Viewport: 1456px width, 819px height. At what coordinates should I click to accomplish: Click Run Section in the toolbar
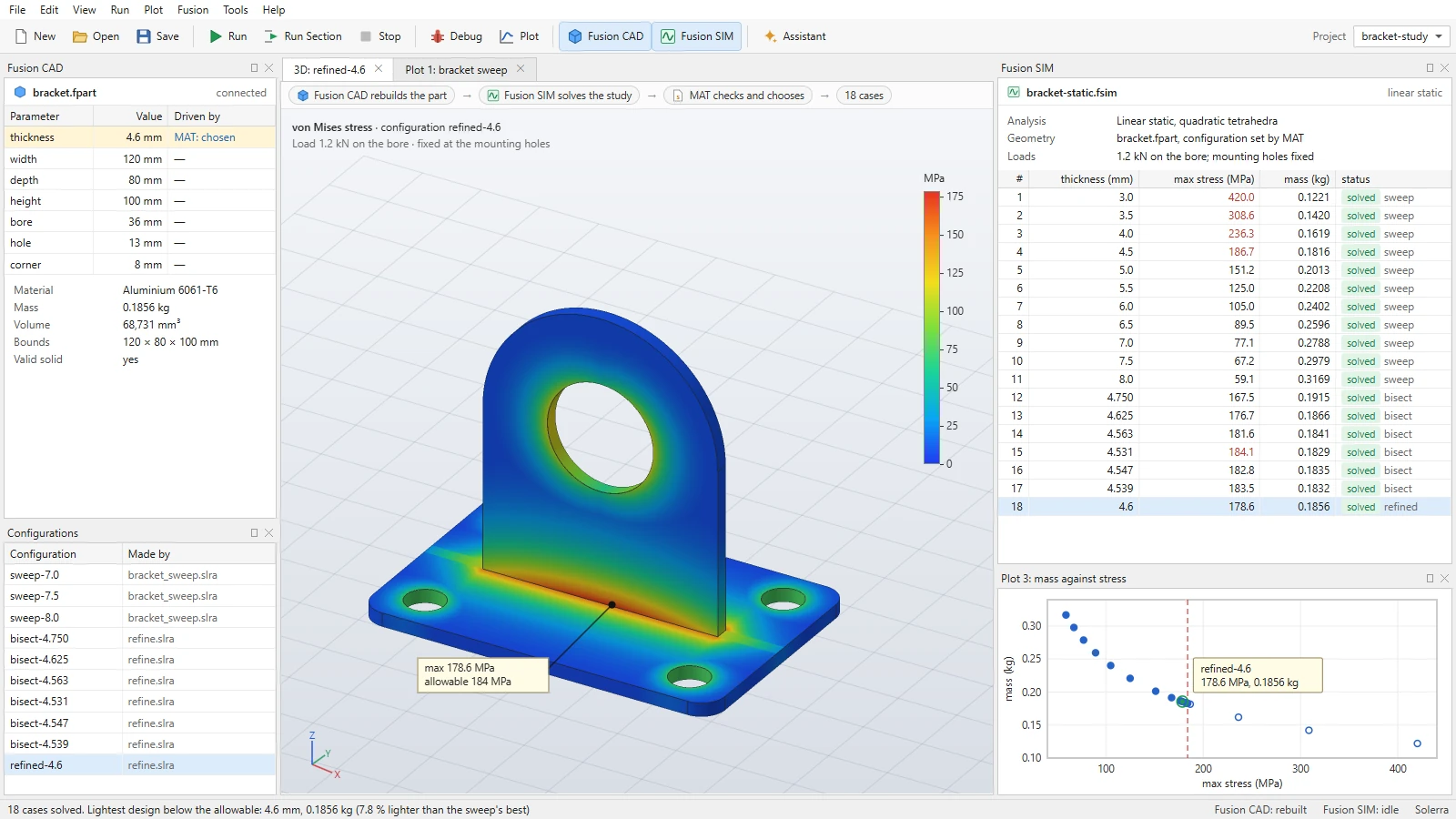click(x=303, y=36)
